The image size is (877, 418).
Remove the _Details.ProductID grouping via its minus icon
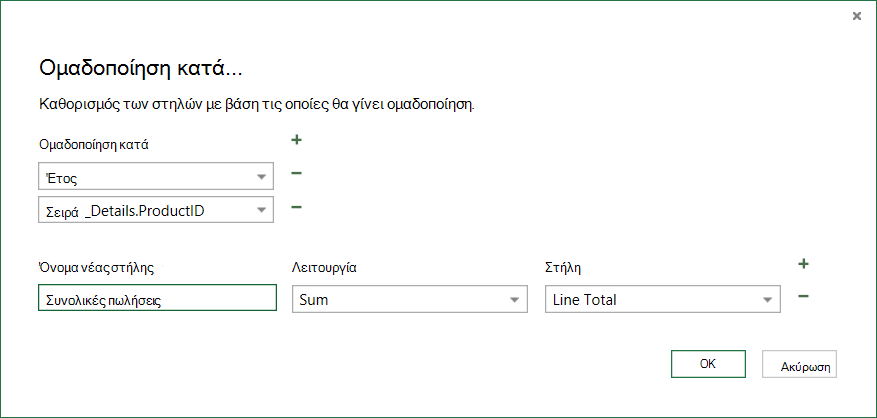pyautogui.click(x=297, y=208)
